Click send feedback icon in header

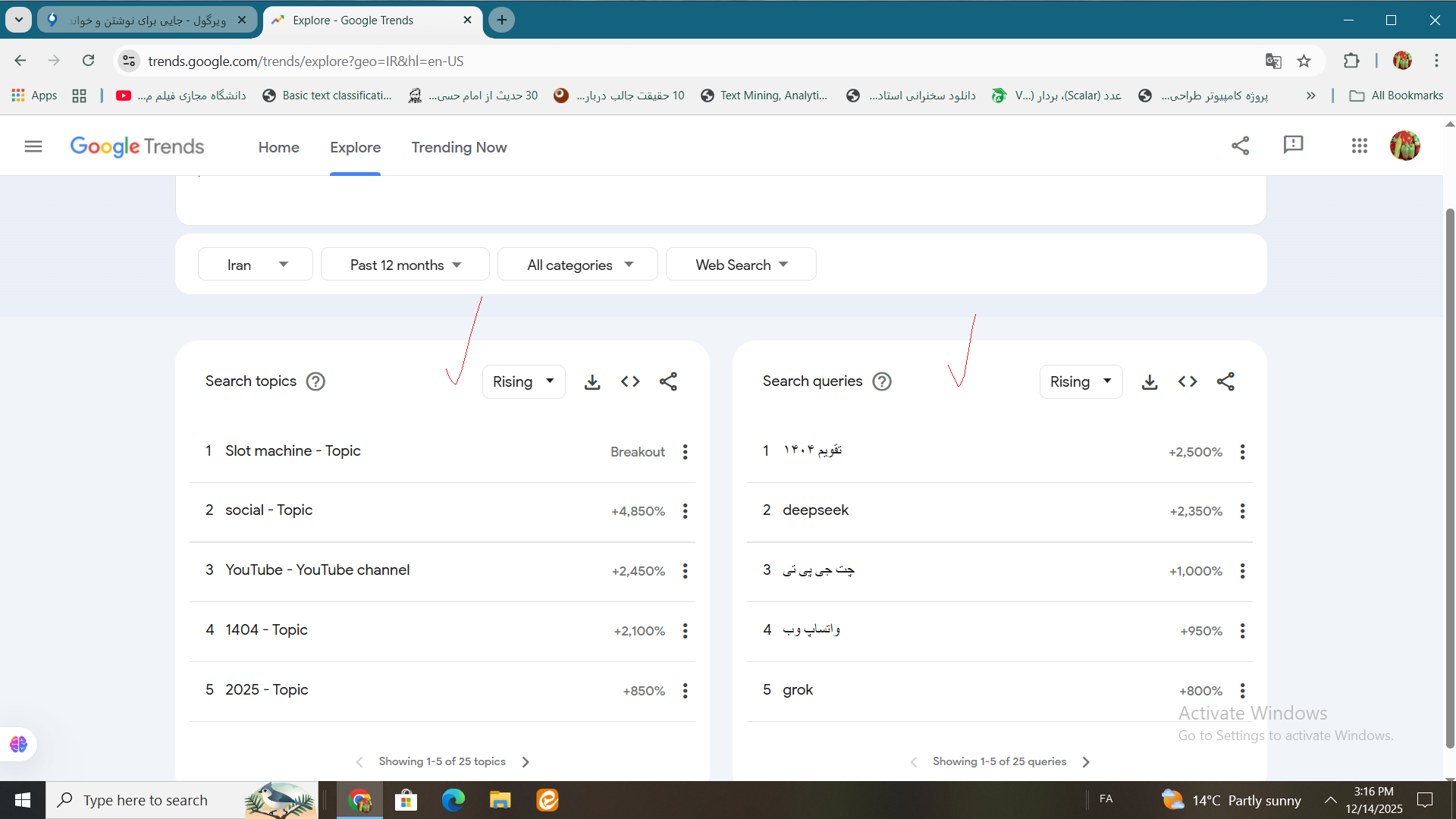point(1293,145)
